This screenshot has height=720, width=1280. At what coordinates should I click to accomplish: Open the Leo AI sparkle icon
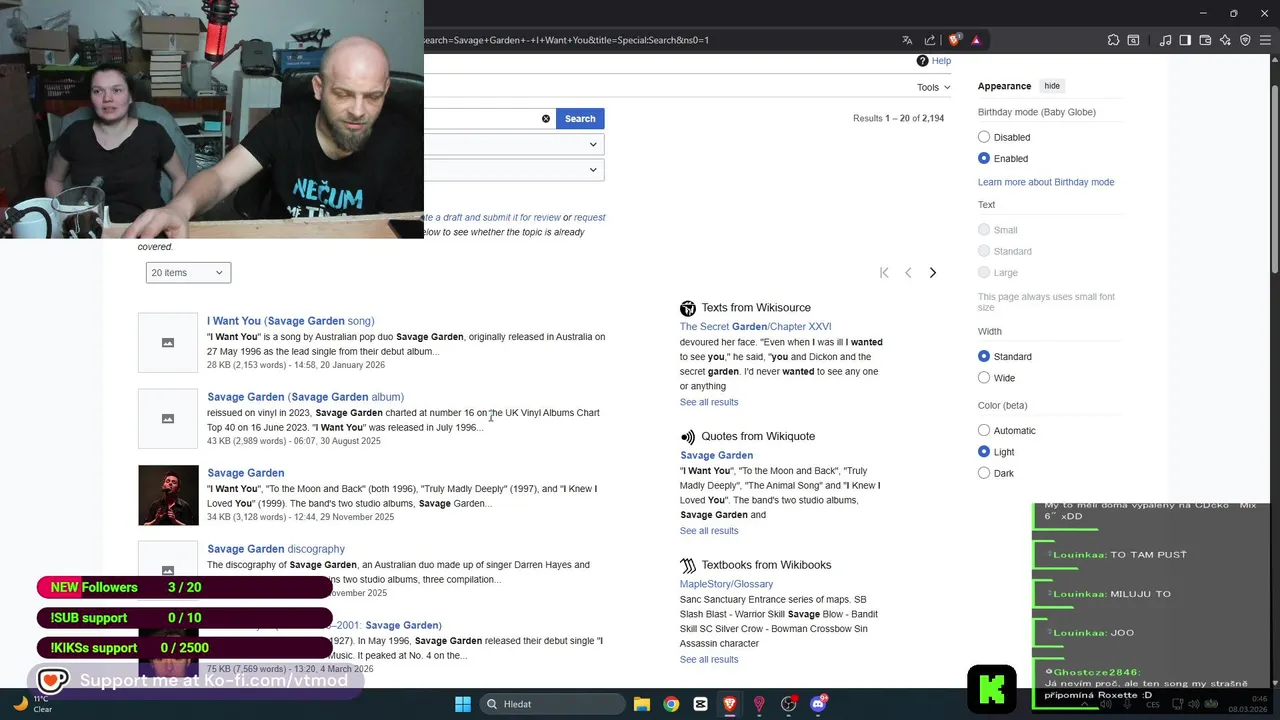point(1225,40)
